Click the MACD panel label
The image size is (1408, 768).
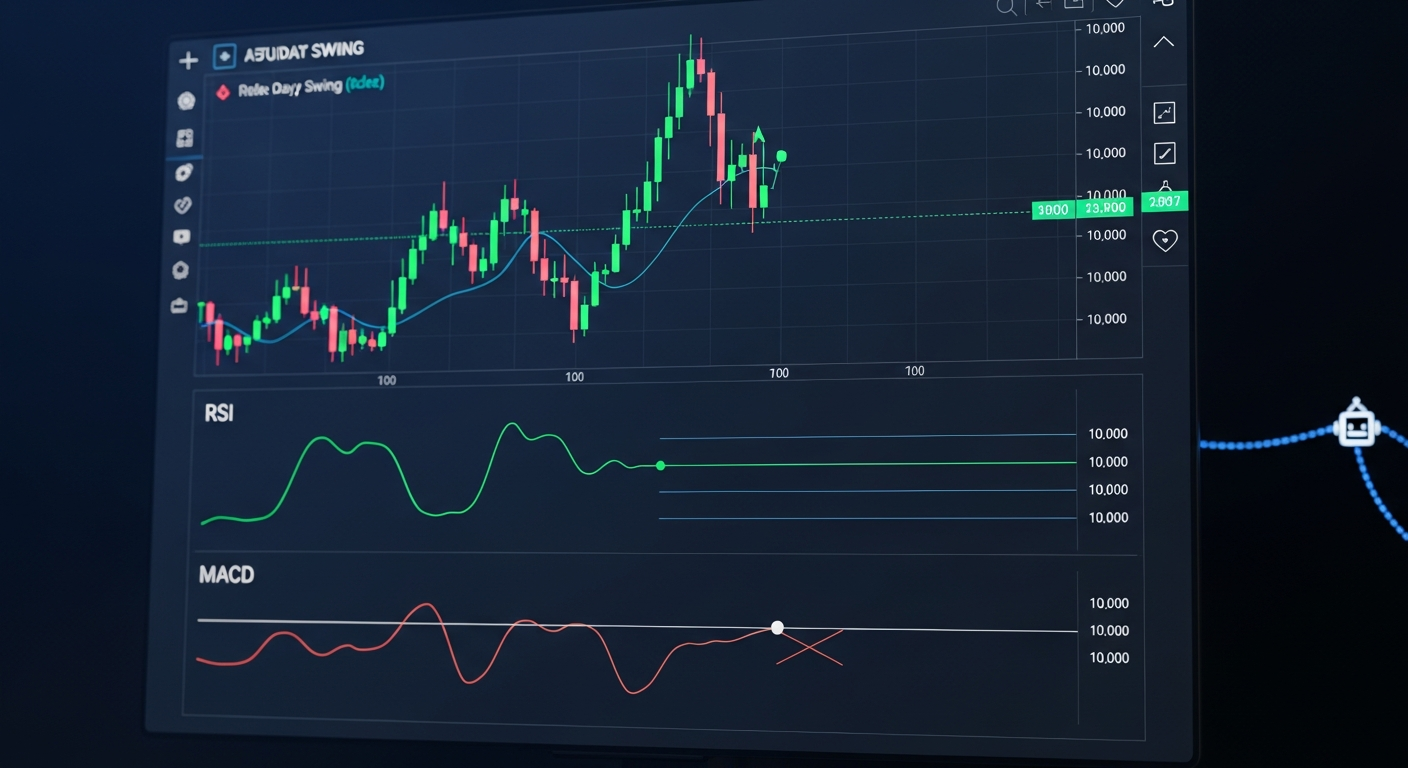[x=226, y=575]
